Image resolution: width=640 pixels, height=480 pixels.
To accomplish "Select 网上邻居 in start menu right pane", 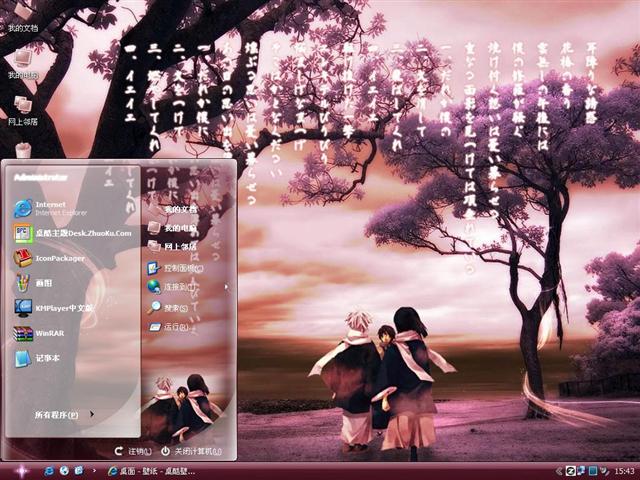I will click(173, 246).
